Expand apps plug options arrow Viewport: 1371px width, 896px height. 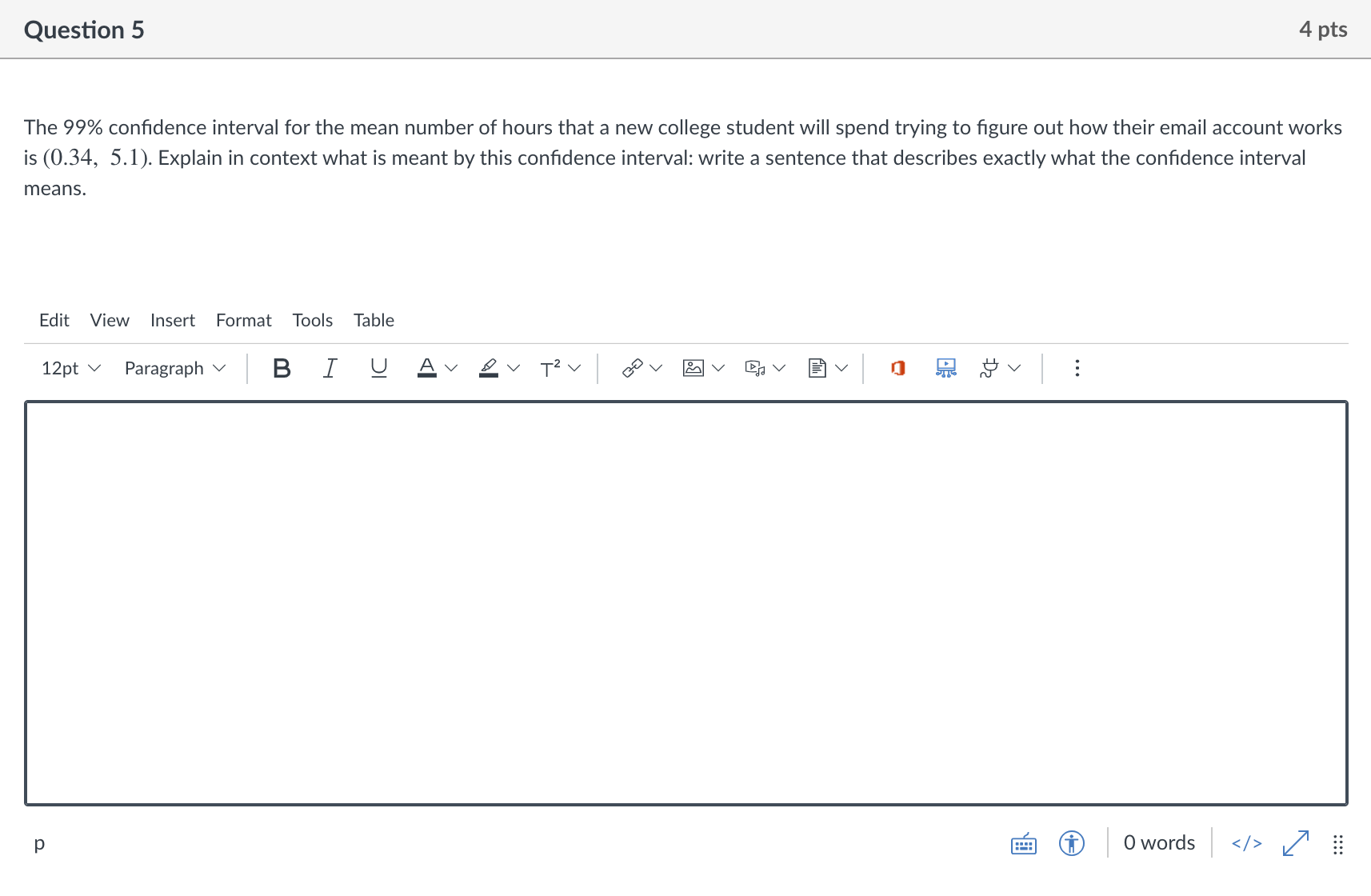coord(1014,368)
